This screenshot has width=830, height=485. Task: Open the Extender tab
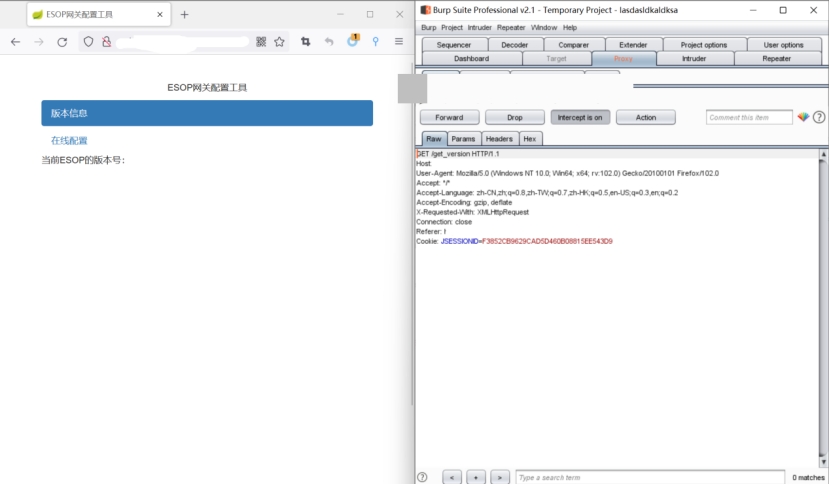point(633,45)
